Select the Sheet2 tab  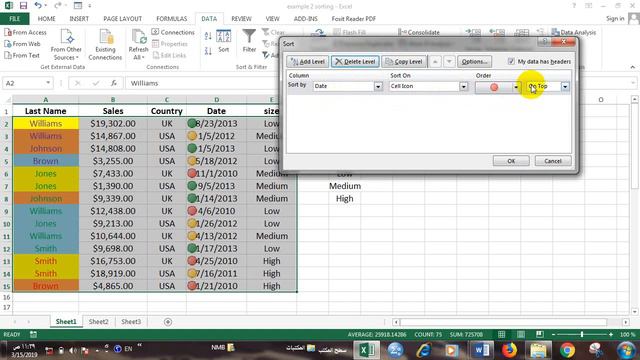[x=99, y=322]
